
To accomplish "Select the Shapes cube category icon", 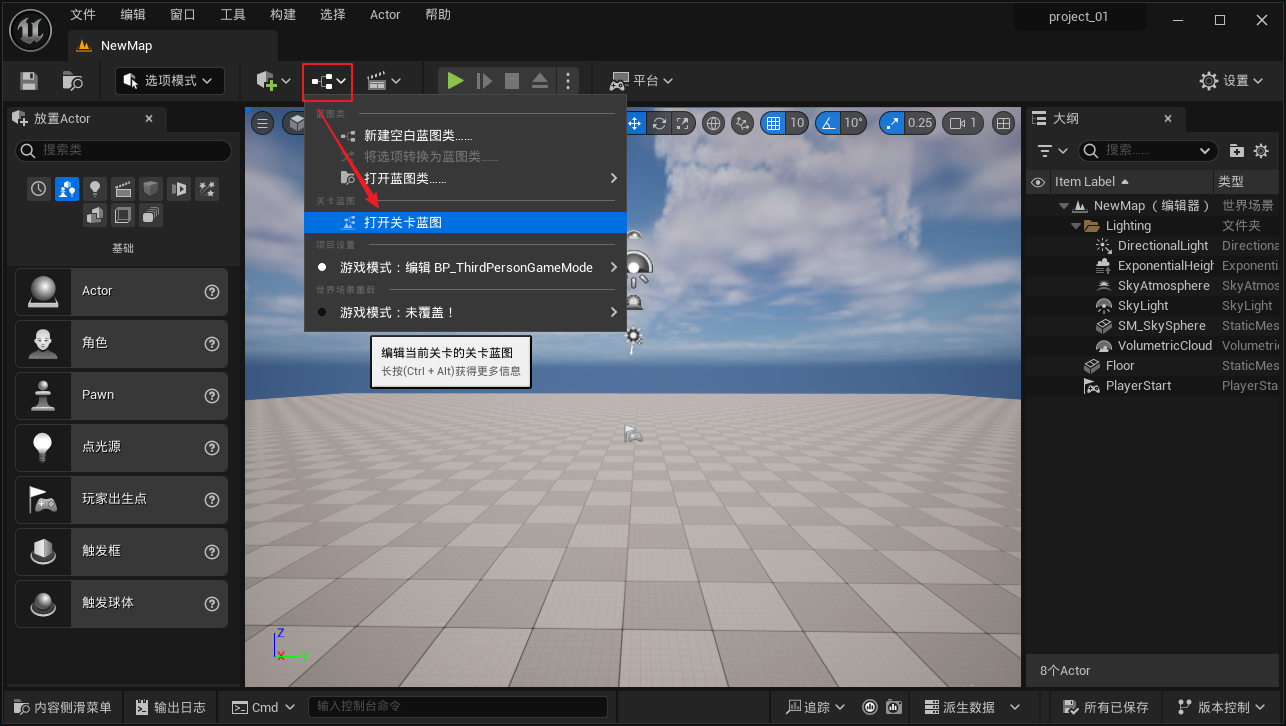I will (x=151, y=188).
